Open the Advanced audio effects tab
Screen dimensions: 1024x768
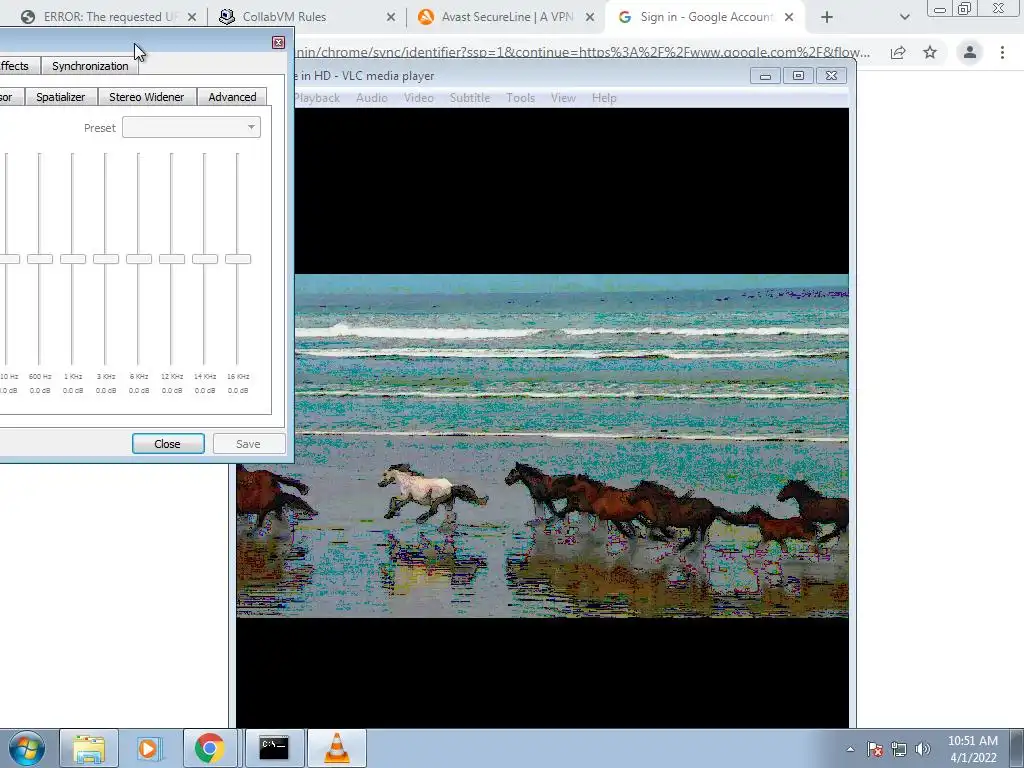click(232, 97)
